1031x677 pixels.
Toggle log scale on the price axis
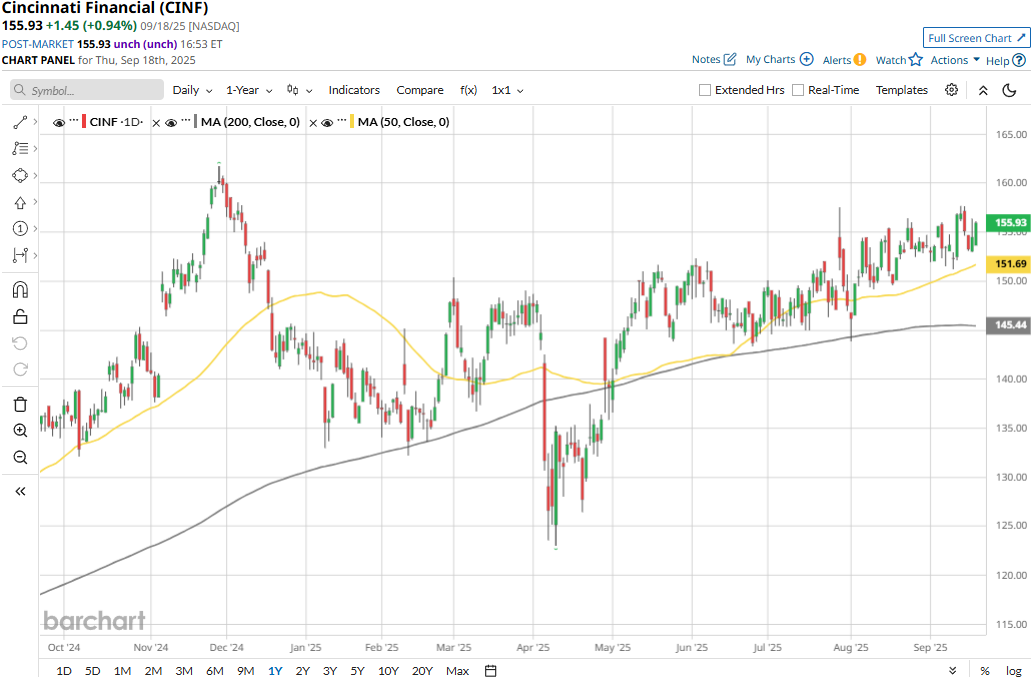[x=1014, y=670]
